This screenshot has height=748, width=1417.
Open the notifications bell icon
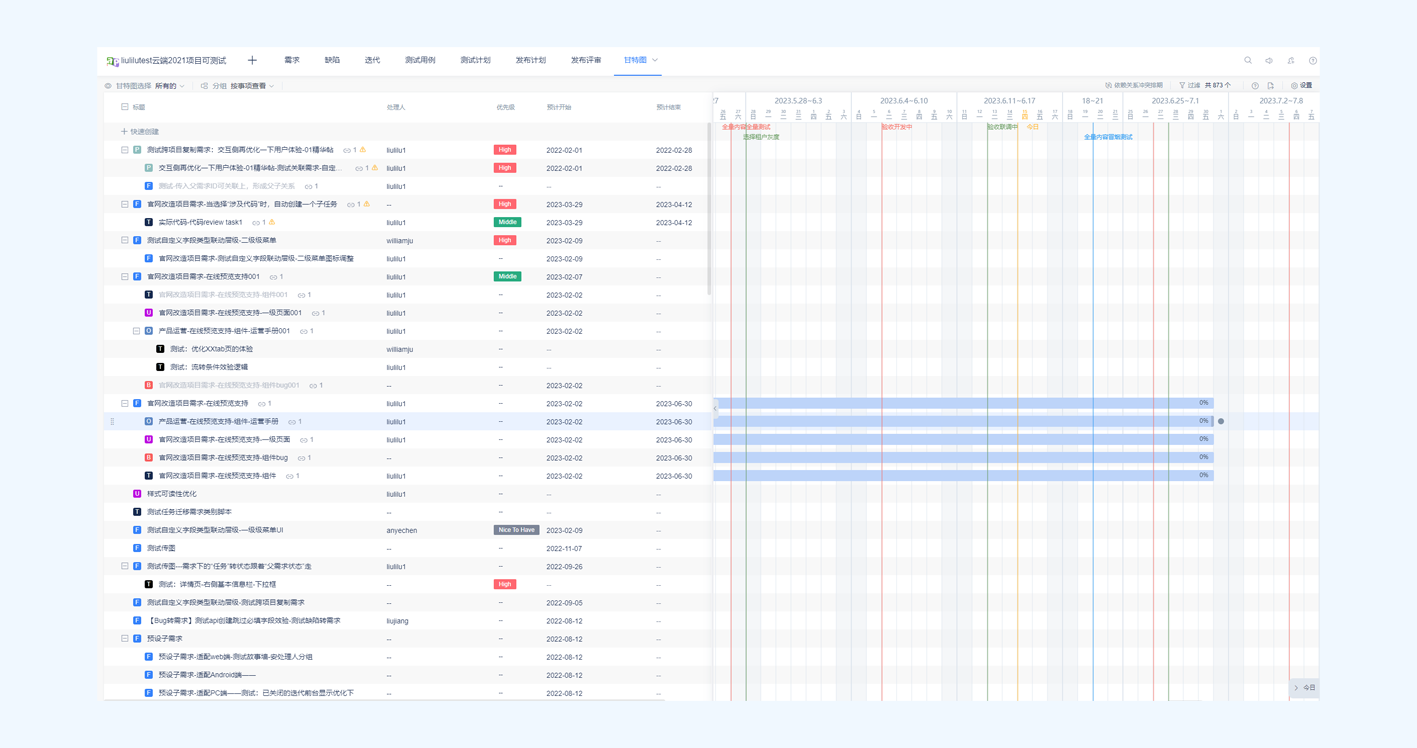coord(1291,61)
